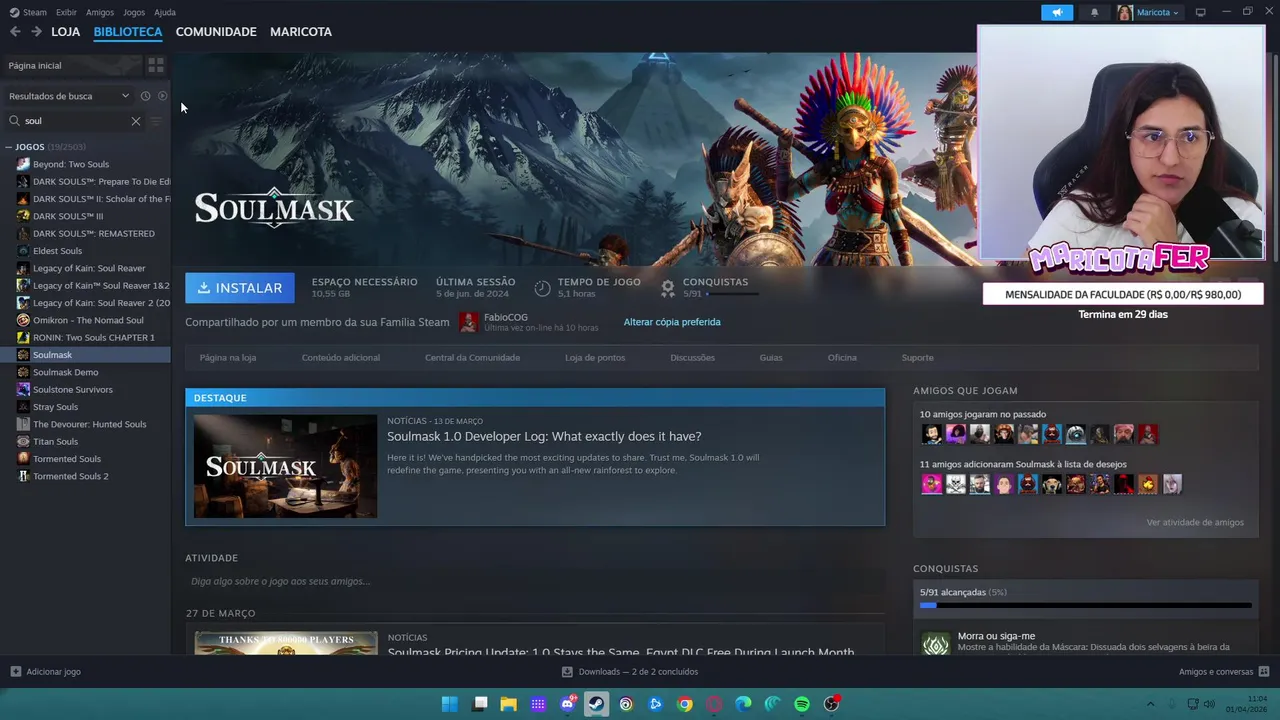
Task: Open Soulmask 1.0 Developer Log headline
Action: pos(544,437)
